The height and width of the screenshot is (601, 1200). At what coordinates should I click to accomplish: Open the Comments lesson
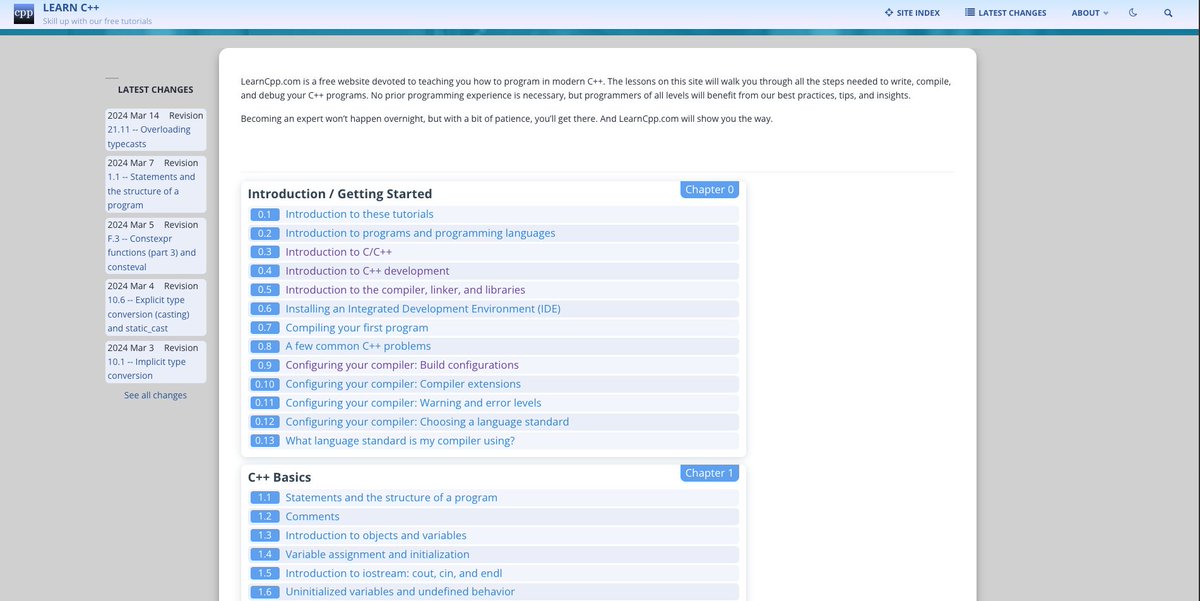[312, 517]
